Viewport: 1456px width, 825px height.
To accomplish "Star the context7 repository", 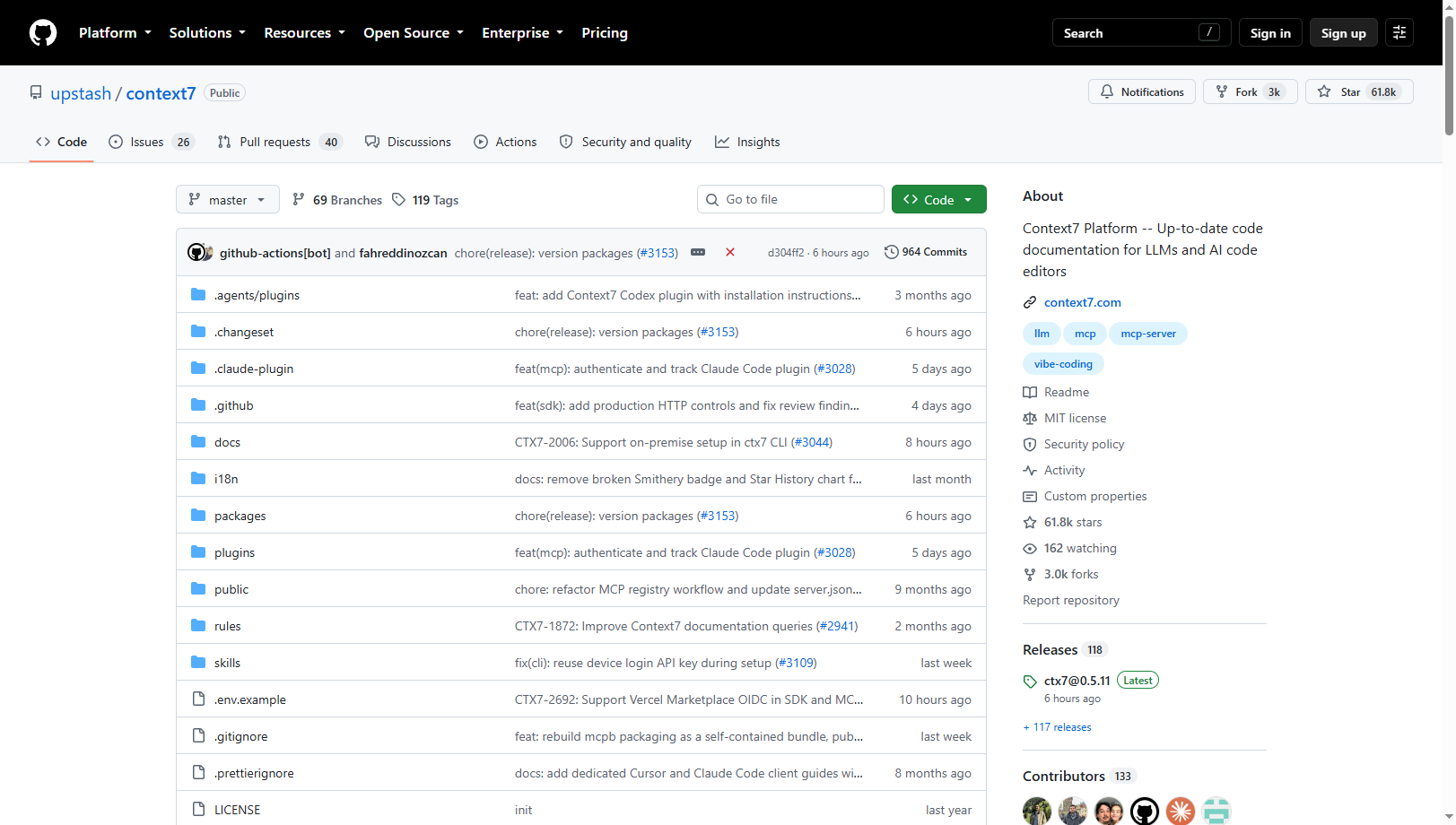I will pyautogui.click(x=1359, y=91).
